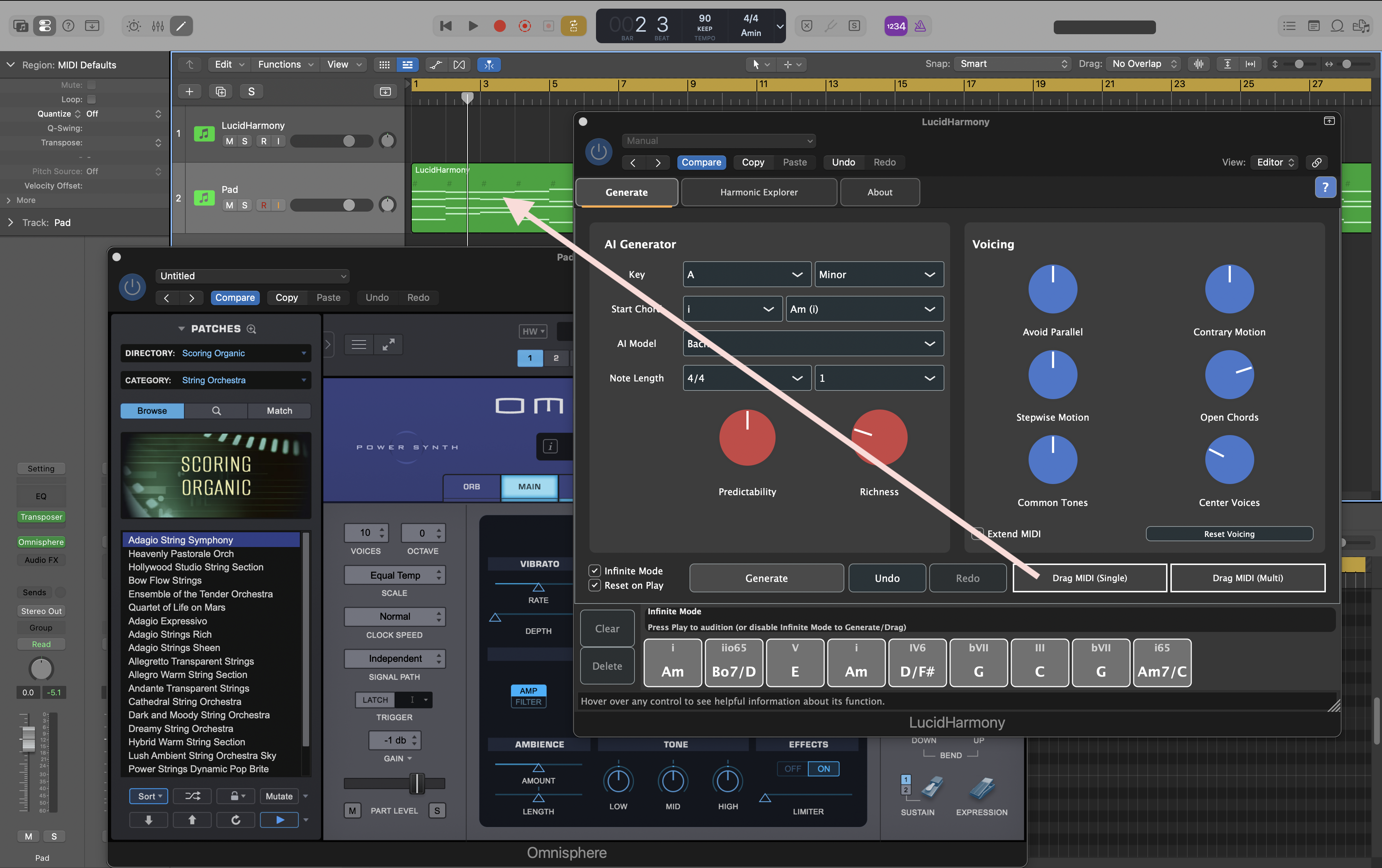Switch to the Harmonic Explorer tab
Image resolution: width=1382 pixels, height=868 pixels.
(x=759, y=192)
